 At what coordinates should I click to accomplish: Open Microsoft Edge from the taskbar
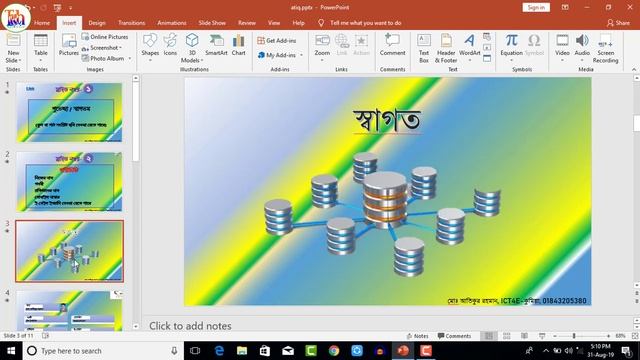(x=219, y=351)
